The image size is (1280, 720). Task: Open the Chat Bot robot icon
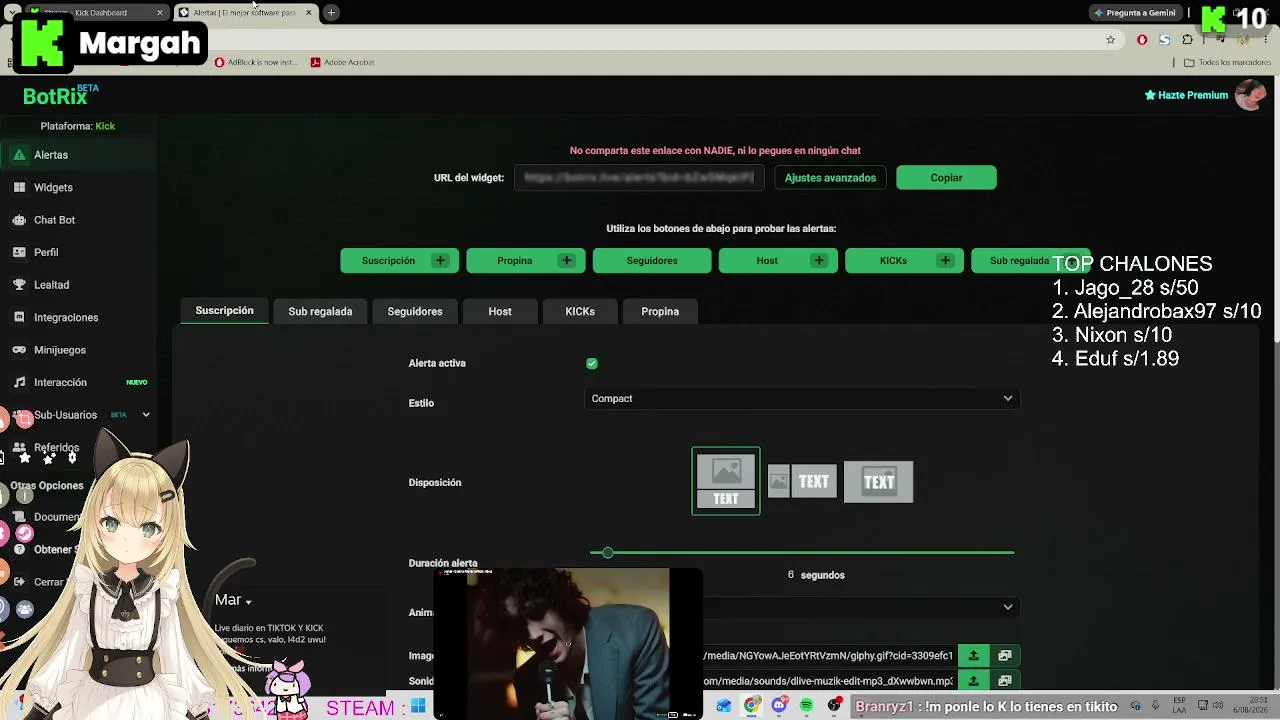(x=19, y=220)
